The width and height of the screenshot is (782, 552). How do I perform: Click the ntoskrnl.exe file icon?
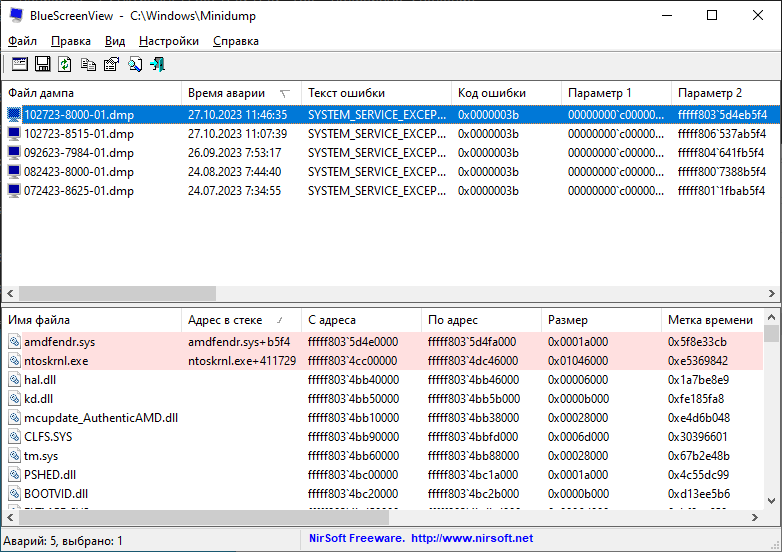(14, 361)
